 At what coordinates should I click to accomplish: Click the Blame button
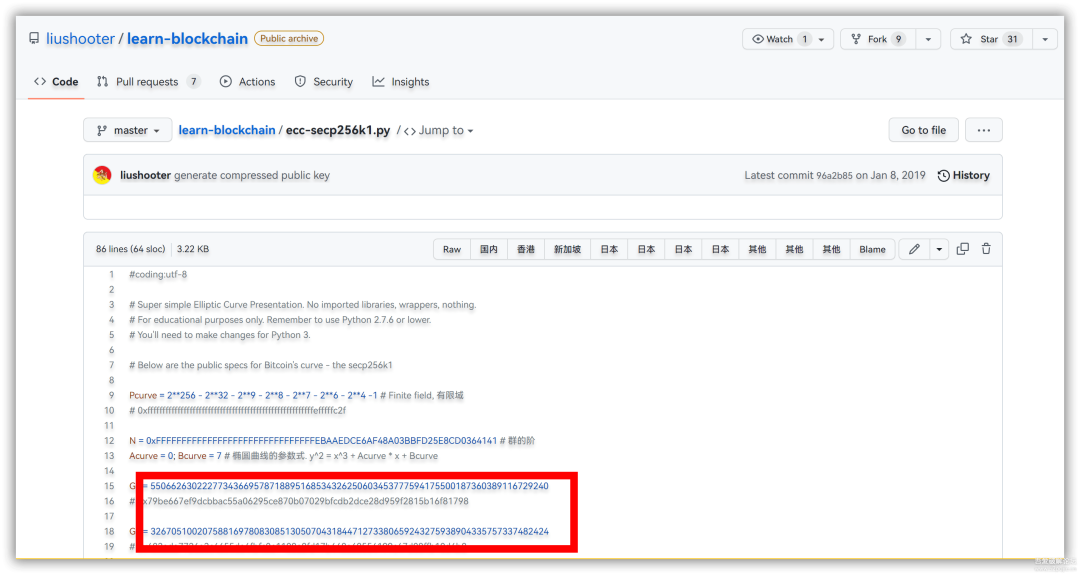pos(872,249)
